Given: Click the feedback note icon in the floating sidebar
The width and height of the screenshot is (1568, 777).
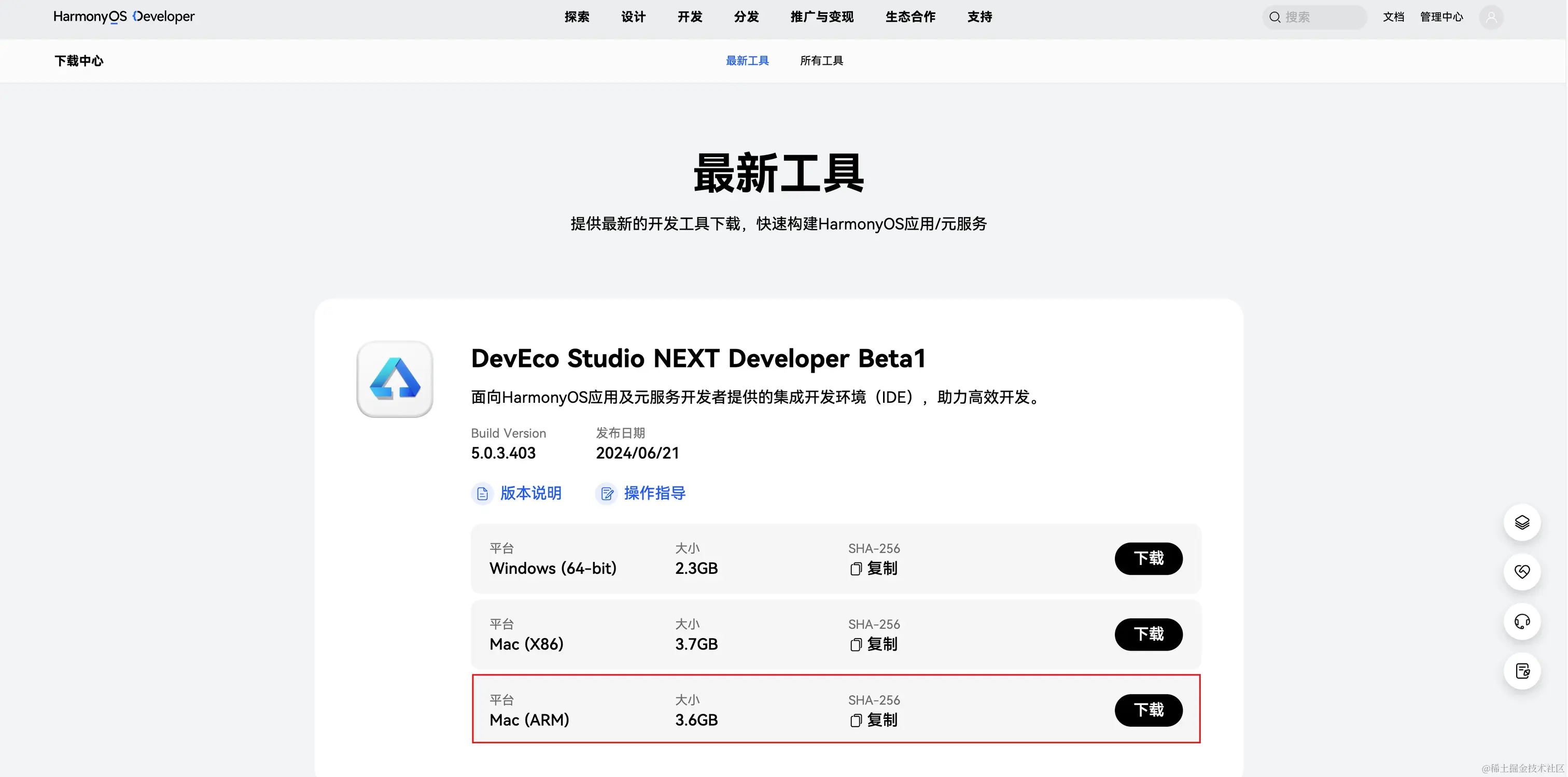Looking at the screenshot, I should [x=1522, y=671].
